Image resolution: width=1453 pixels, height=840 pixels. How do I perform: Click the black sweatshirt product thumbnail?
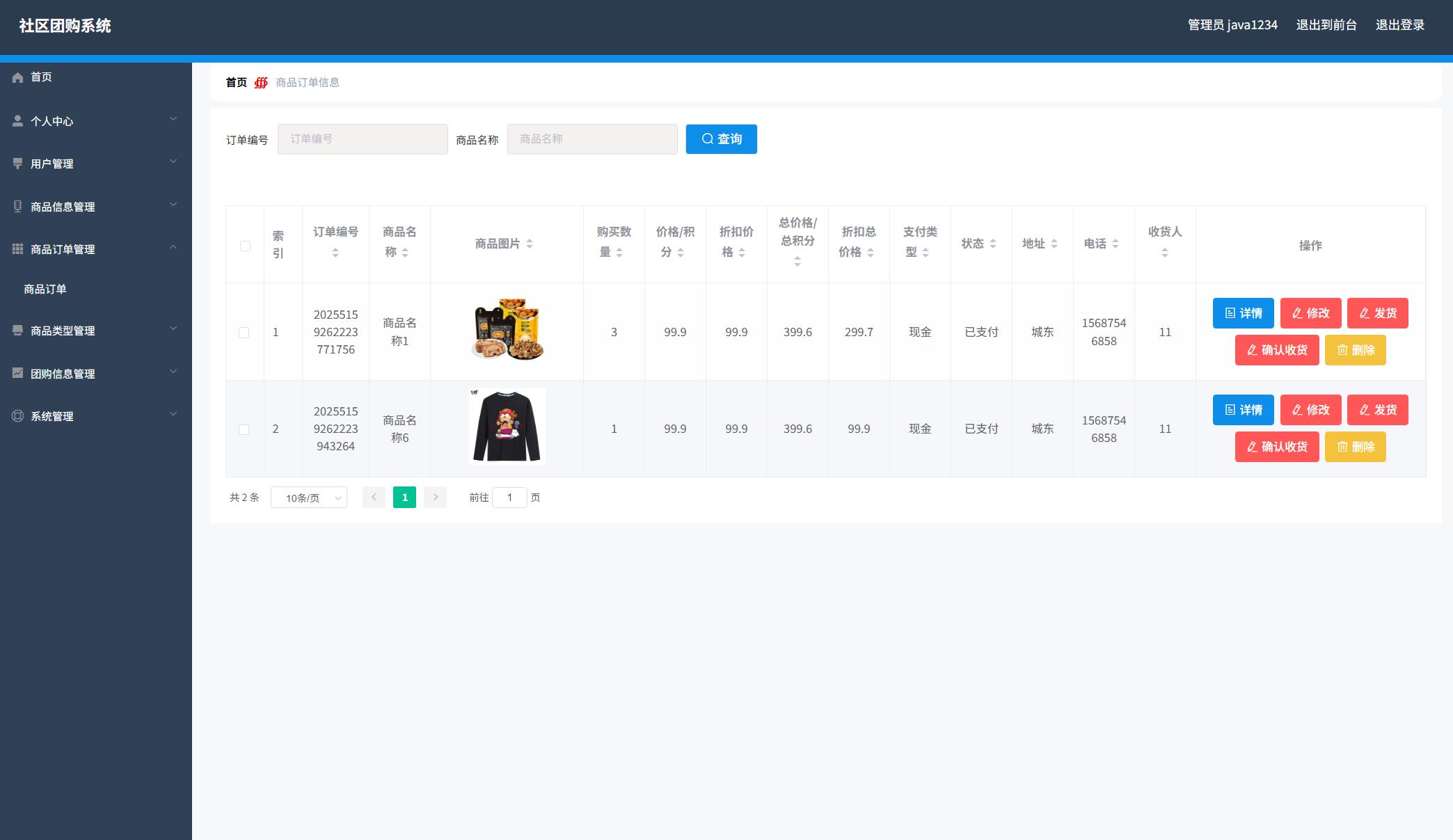point(507,426)
